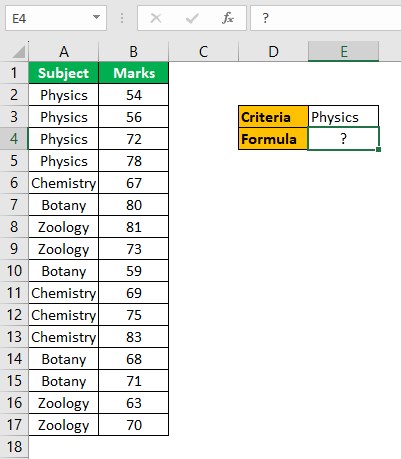
Task: Select column E header
Action: pyautogui.click(x=343, y=52)
